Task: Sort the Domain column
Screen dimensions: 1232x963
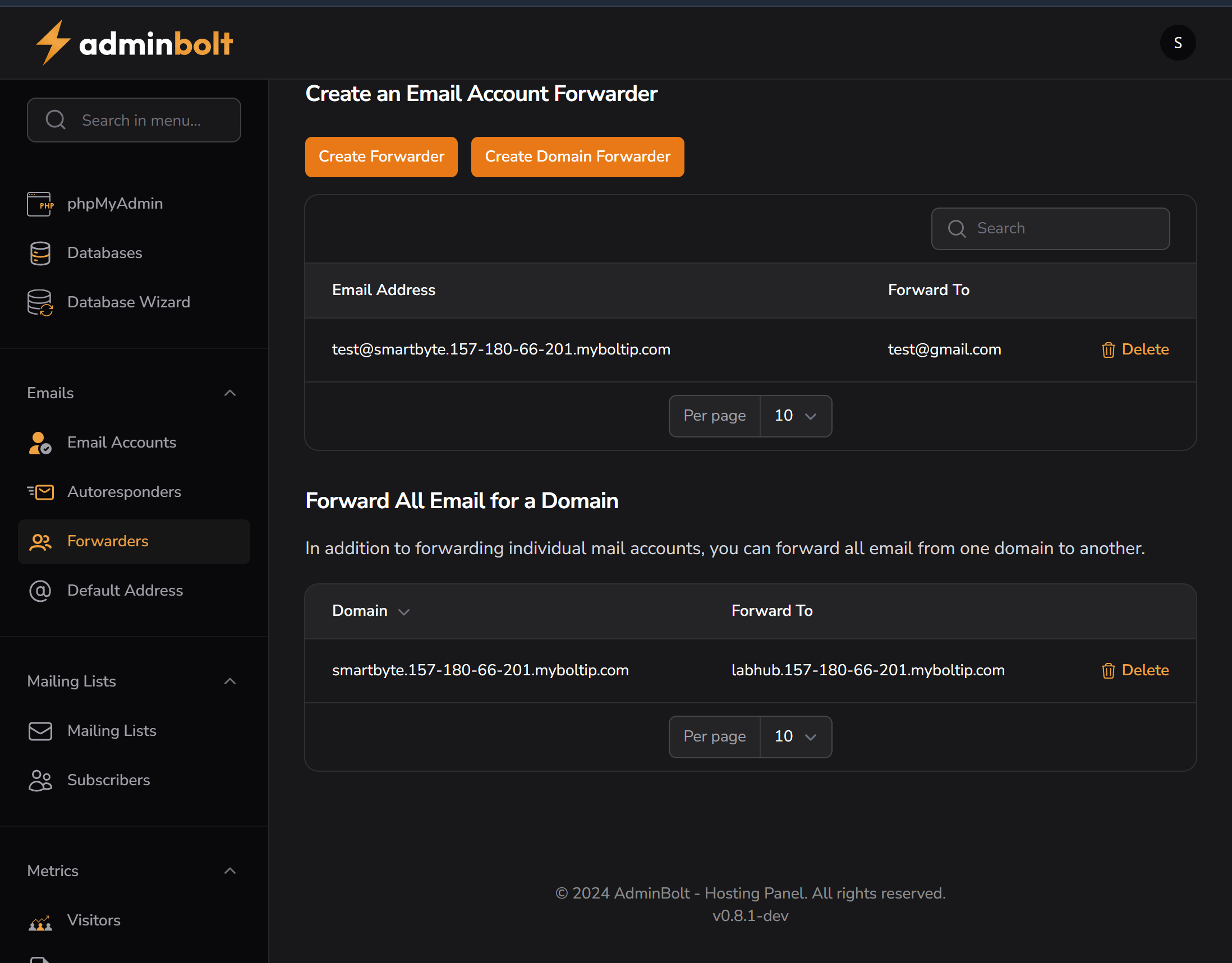Action: [x=404, y=611]
